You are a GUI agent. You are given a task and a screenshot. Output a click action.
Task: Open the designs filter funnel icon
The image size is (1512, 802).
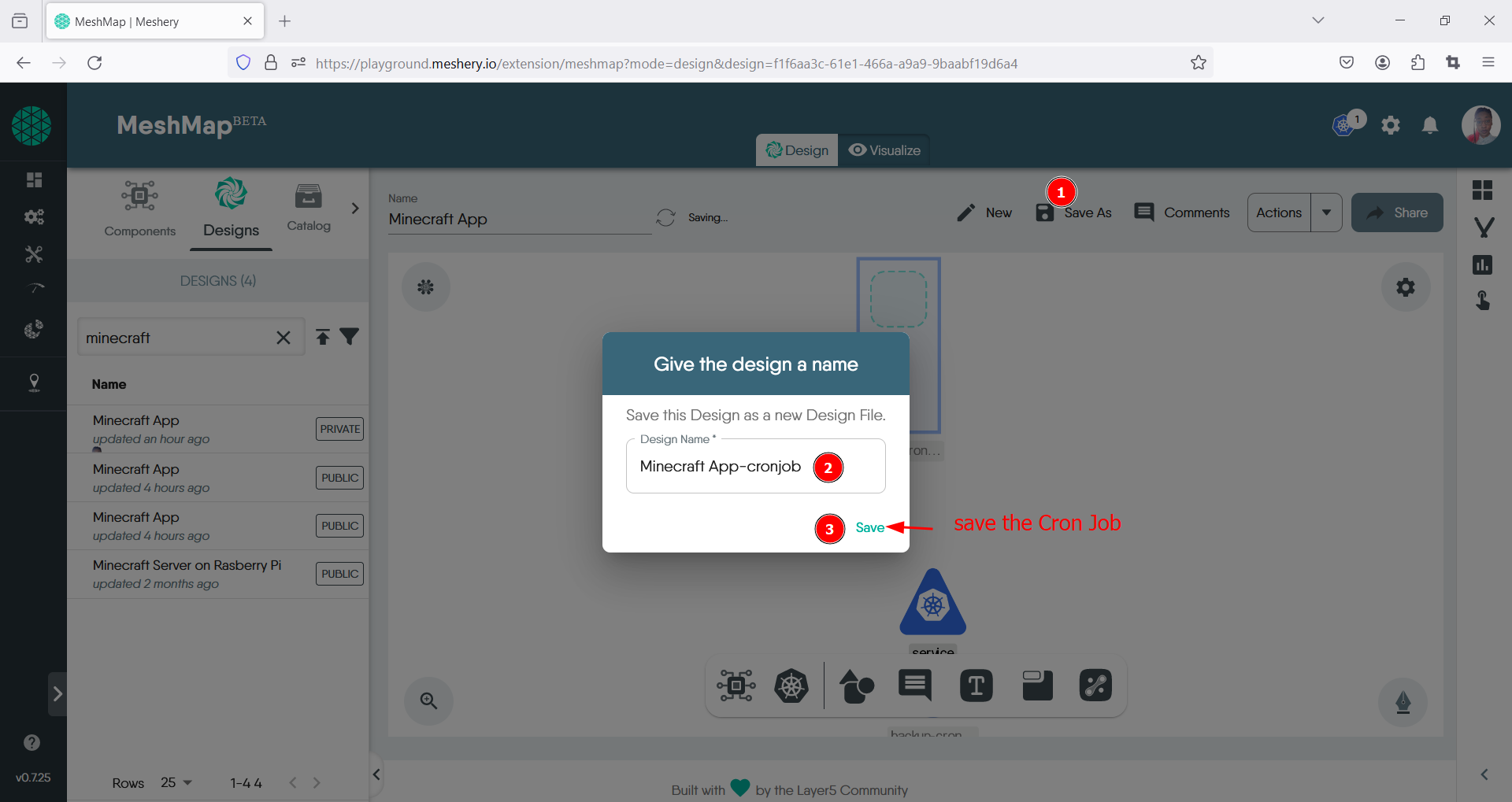click(x=350, y=337)
